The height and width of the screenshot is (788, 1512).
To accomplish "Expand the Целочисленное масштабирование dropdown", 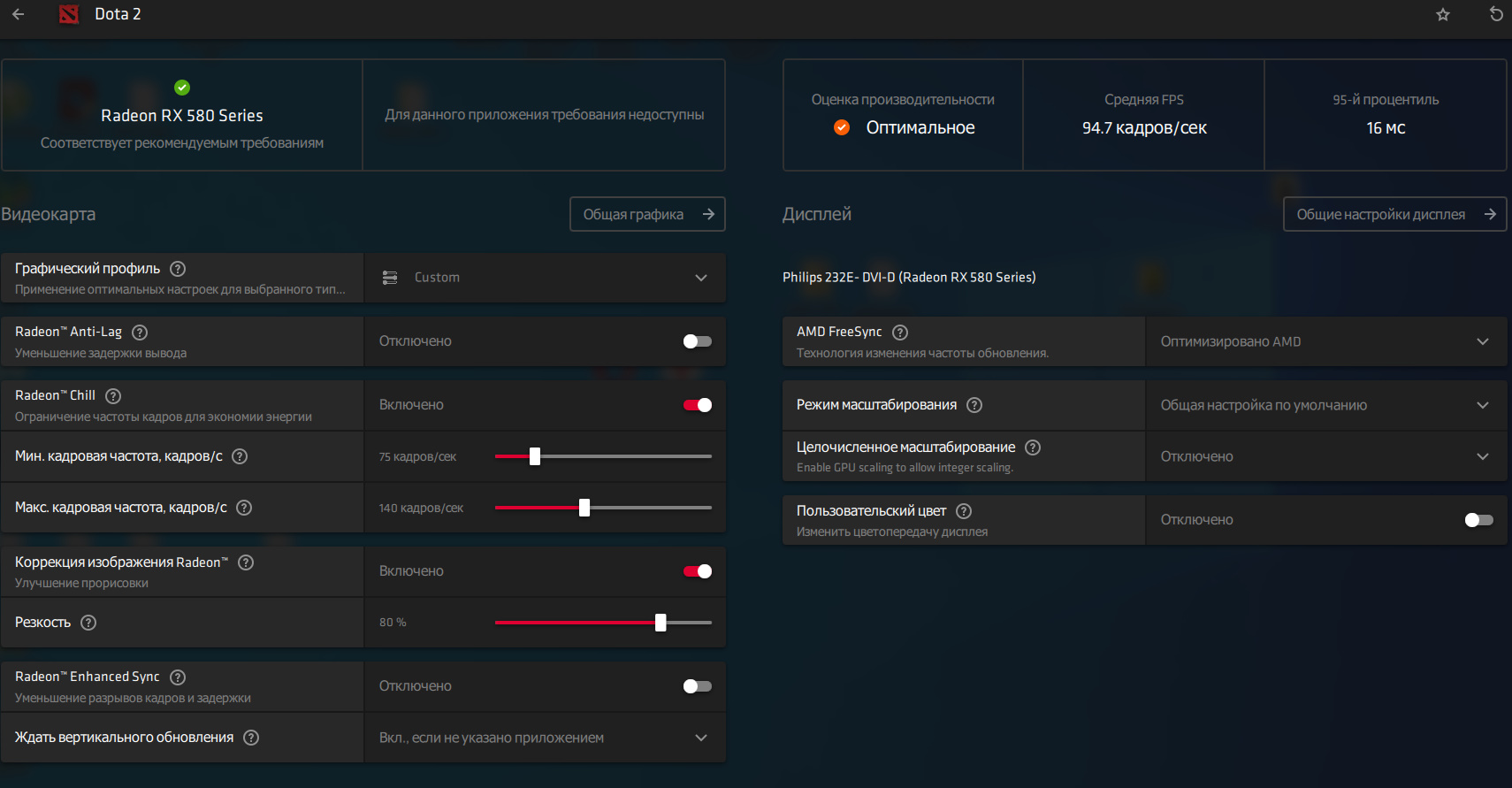I will coord(1326,456).
